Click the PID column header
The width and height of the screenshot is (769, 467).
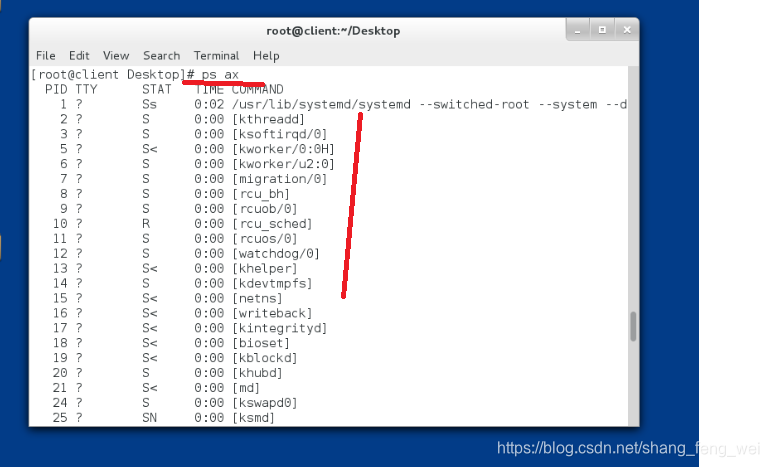(x=56, y=89)
